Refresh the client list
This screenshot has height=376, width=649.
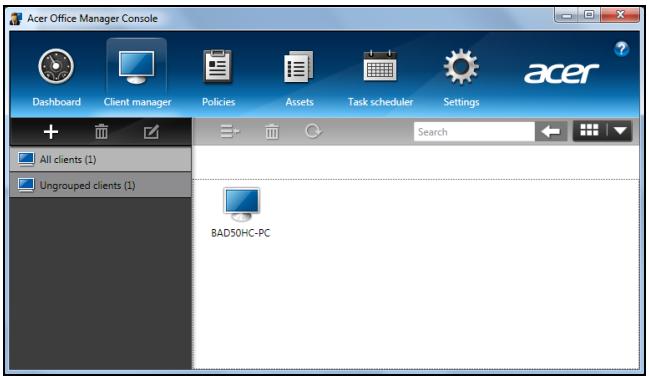pyautogui.click(x=313, y=132)
